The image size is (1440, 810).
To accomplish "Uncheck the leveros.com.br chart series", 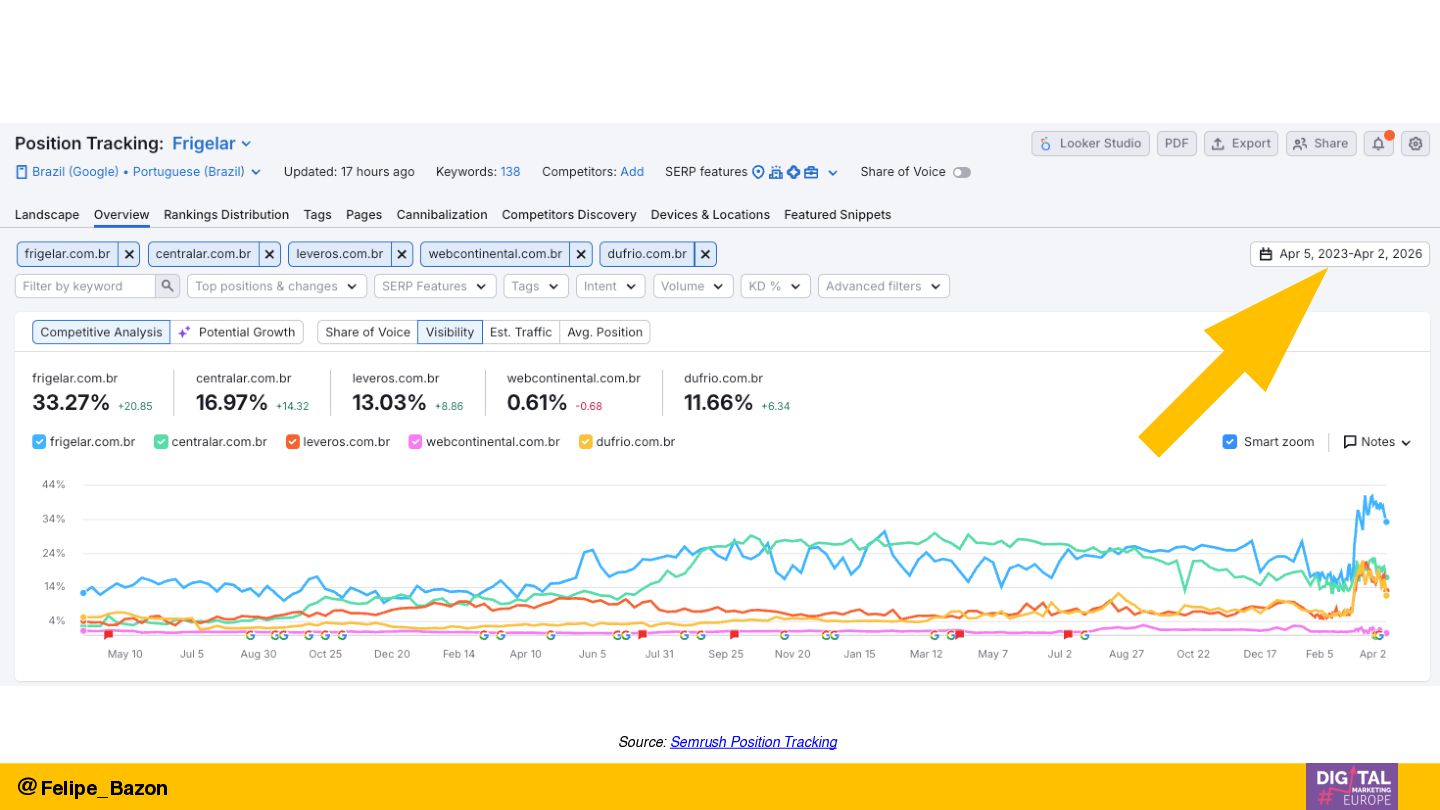I will click(x=293, y=442).
